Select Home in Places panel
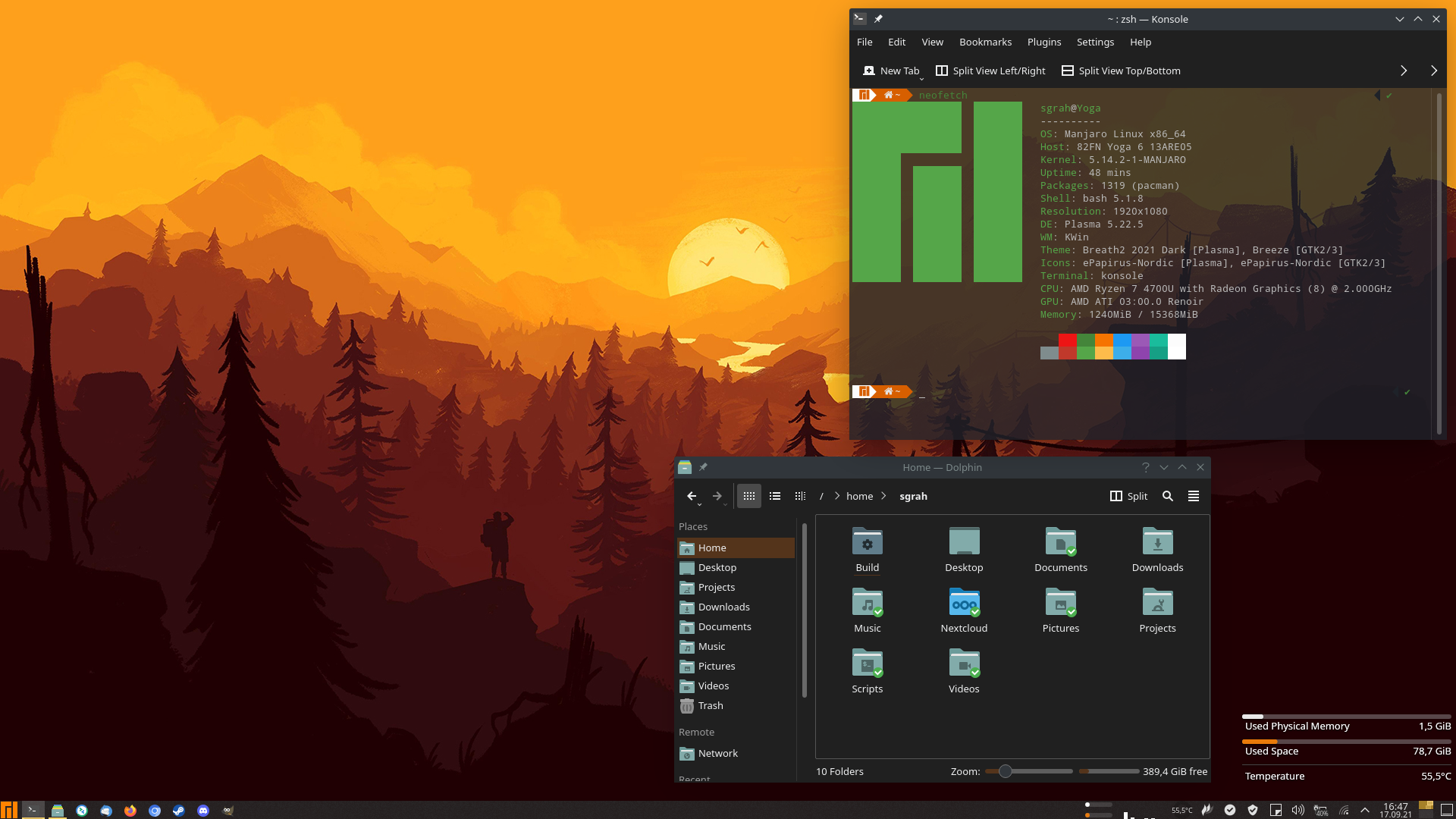The image size is (1456, 819). click(x=736, y=548)
